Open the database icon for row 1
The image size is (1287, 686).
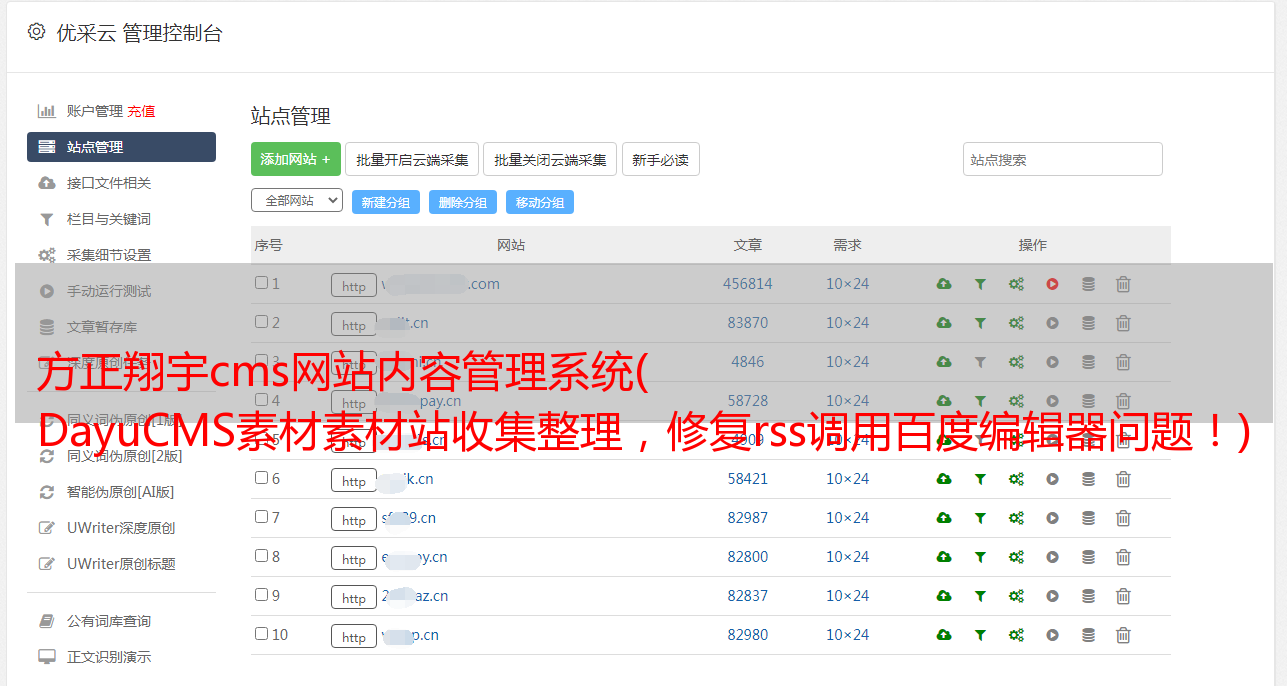1088,284
